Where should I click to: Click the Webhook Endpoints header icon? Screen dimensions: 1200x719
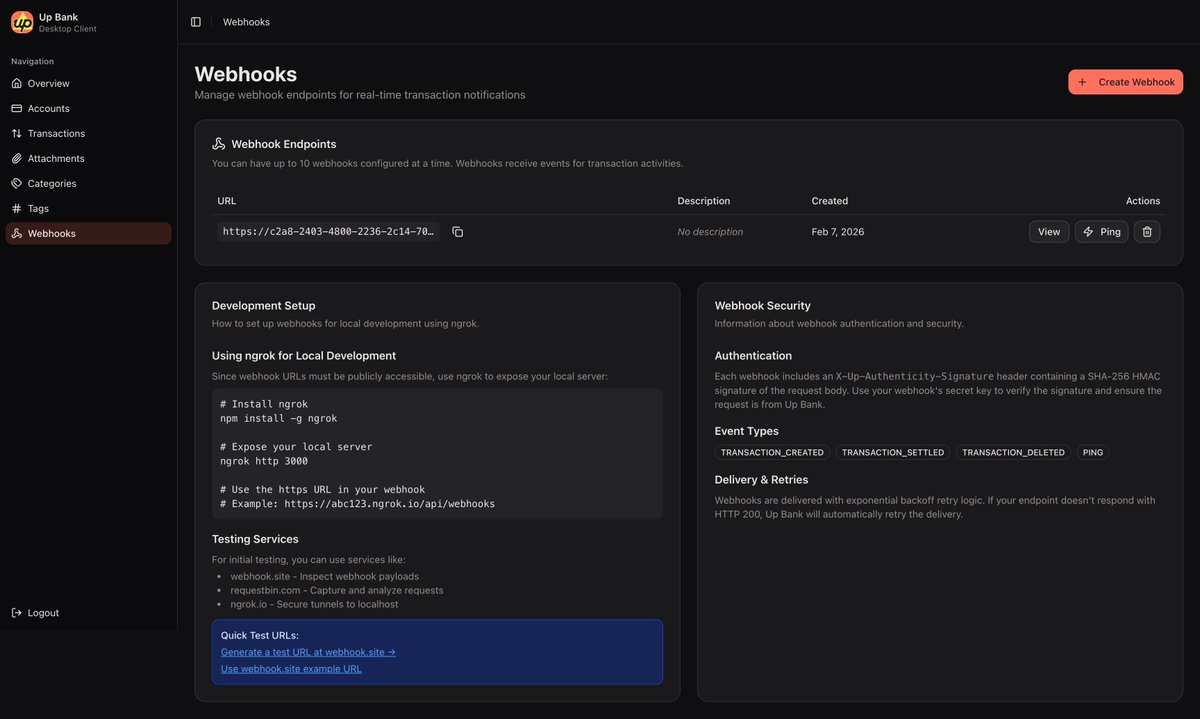pos(219,144)
